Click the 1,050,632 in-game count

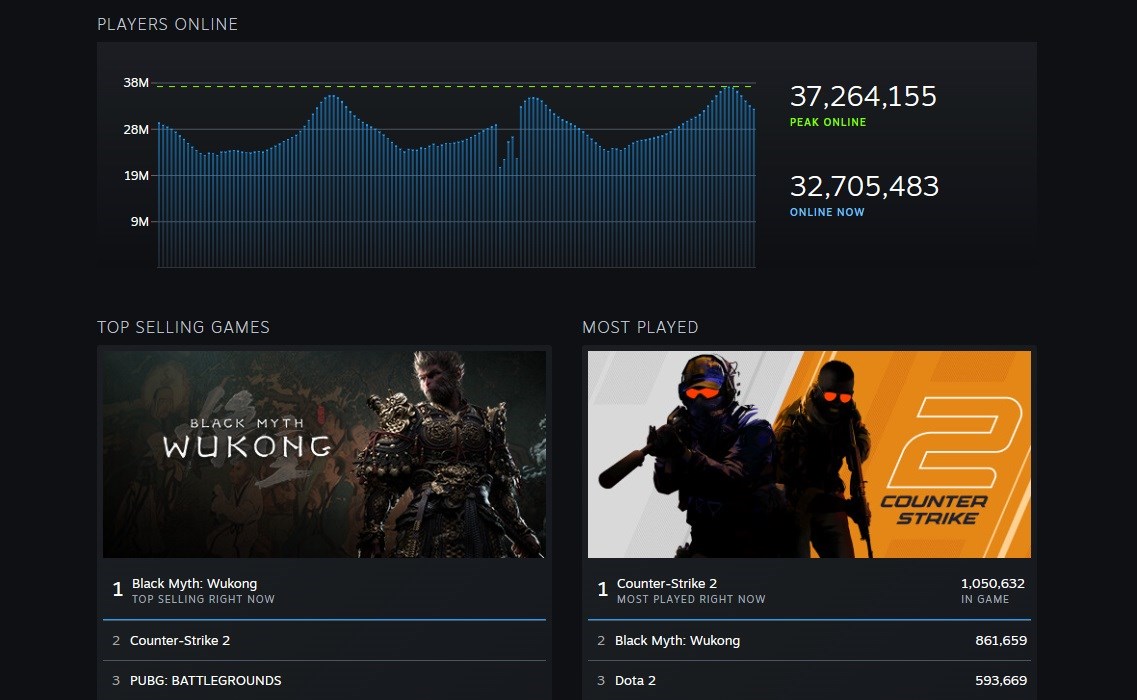click(x=993, y=583)
